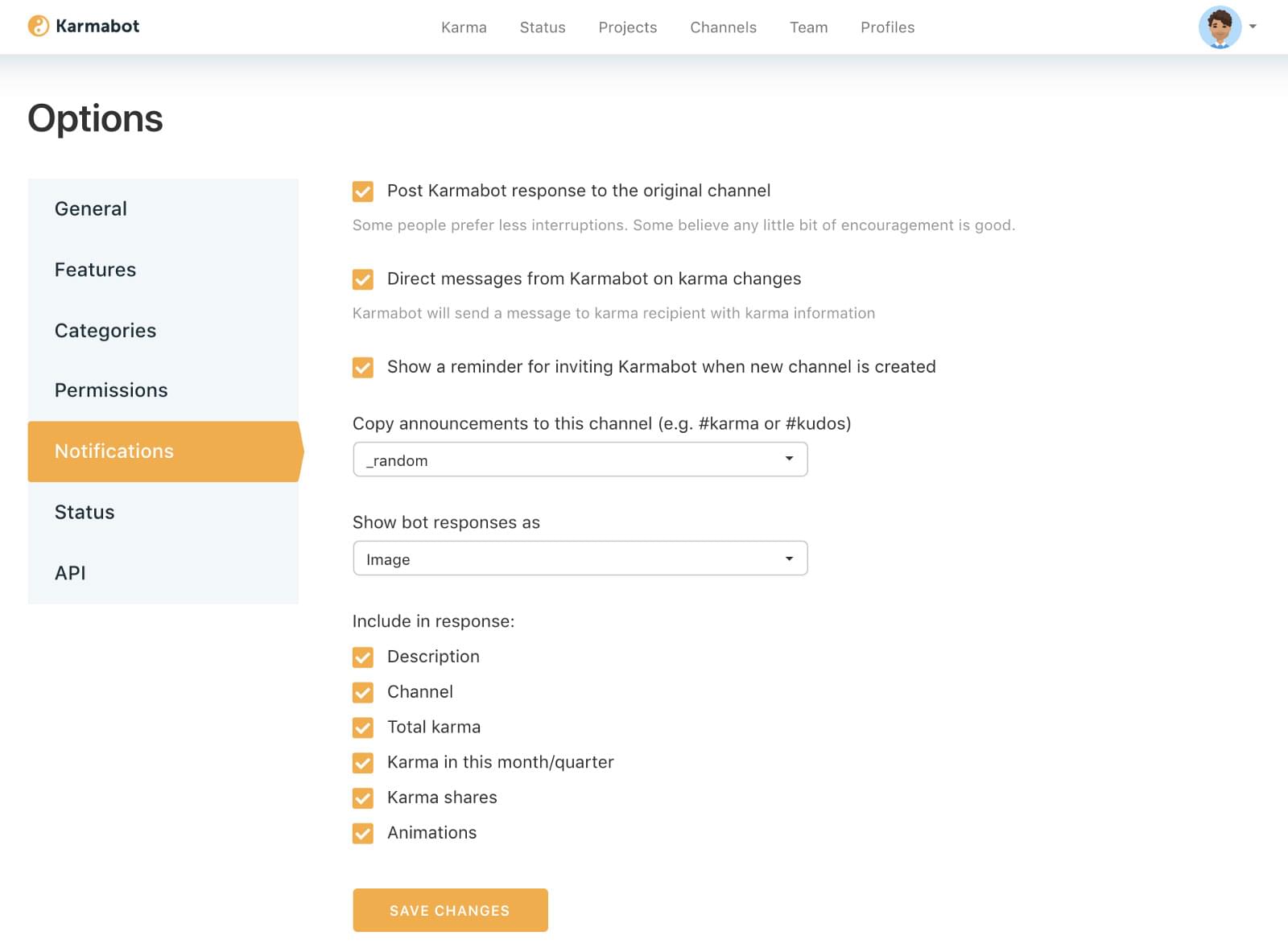Expand the Show bot responses as dropdown

[580, 559]
